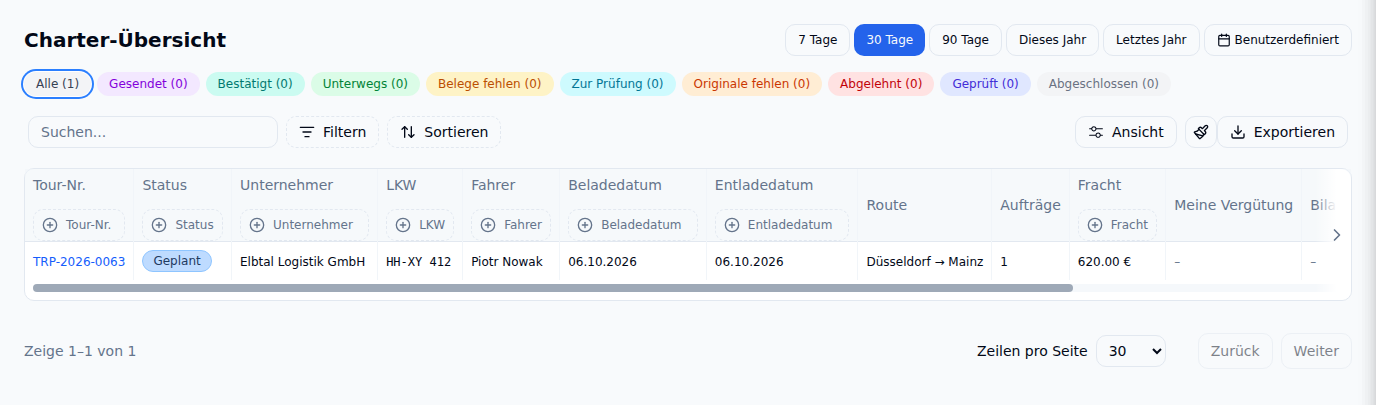Filter by Abgelehnt (0) status
The height and width of the screenshot is (405, 1376).
coord(881,84)
